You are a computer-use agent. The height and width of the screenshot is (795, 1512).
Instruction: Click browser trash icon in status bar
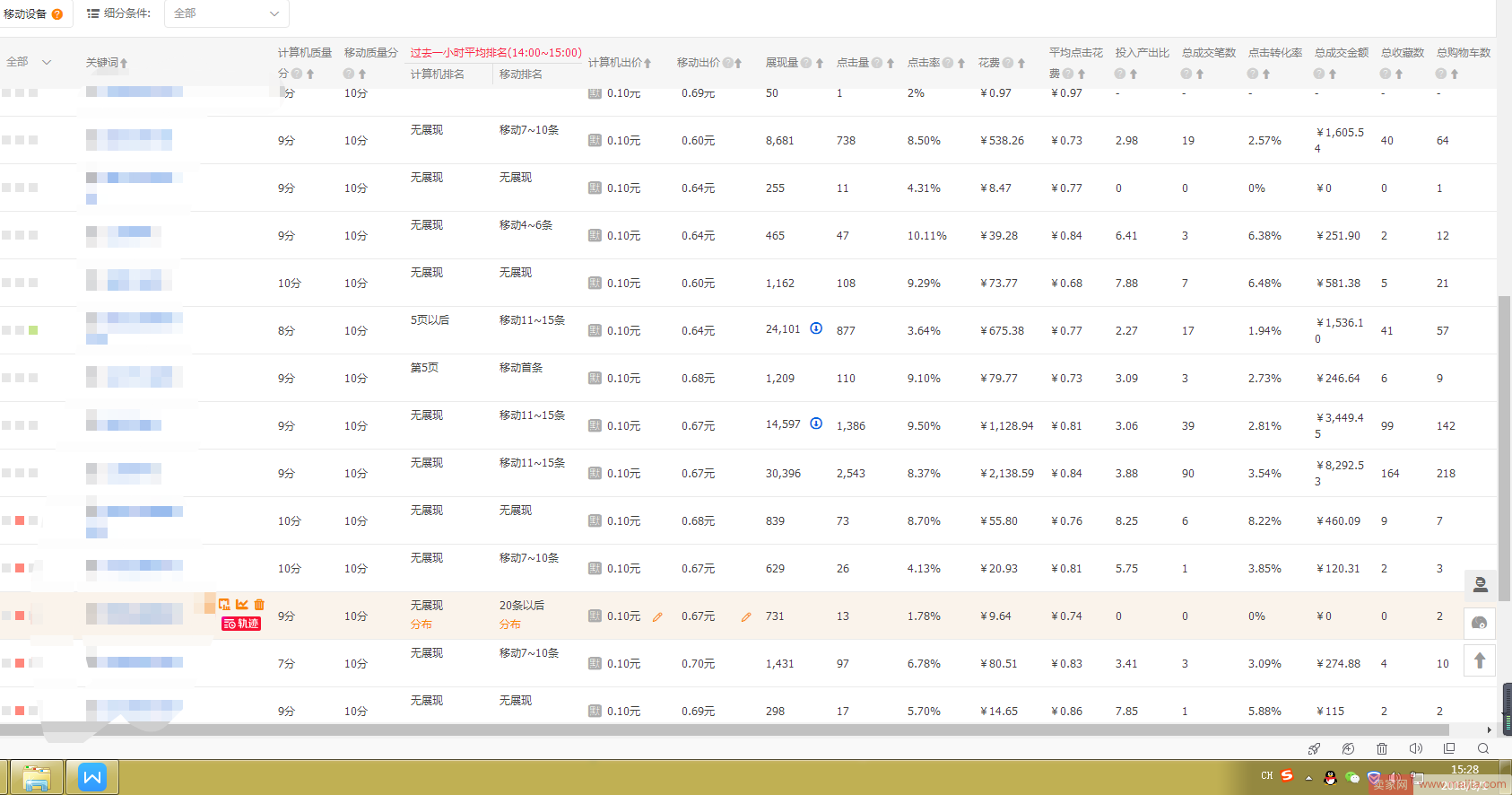pos(1382,748)
